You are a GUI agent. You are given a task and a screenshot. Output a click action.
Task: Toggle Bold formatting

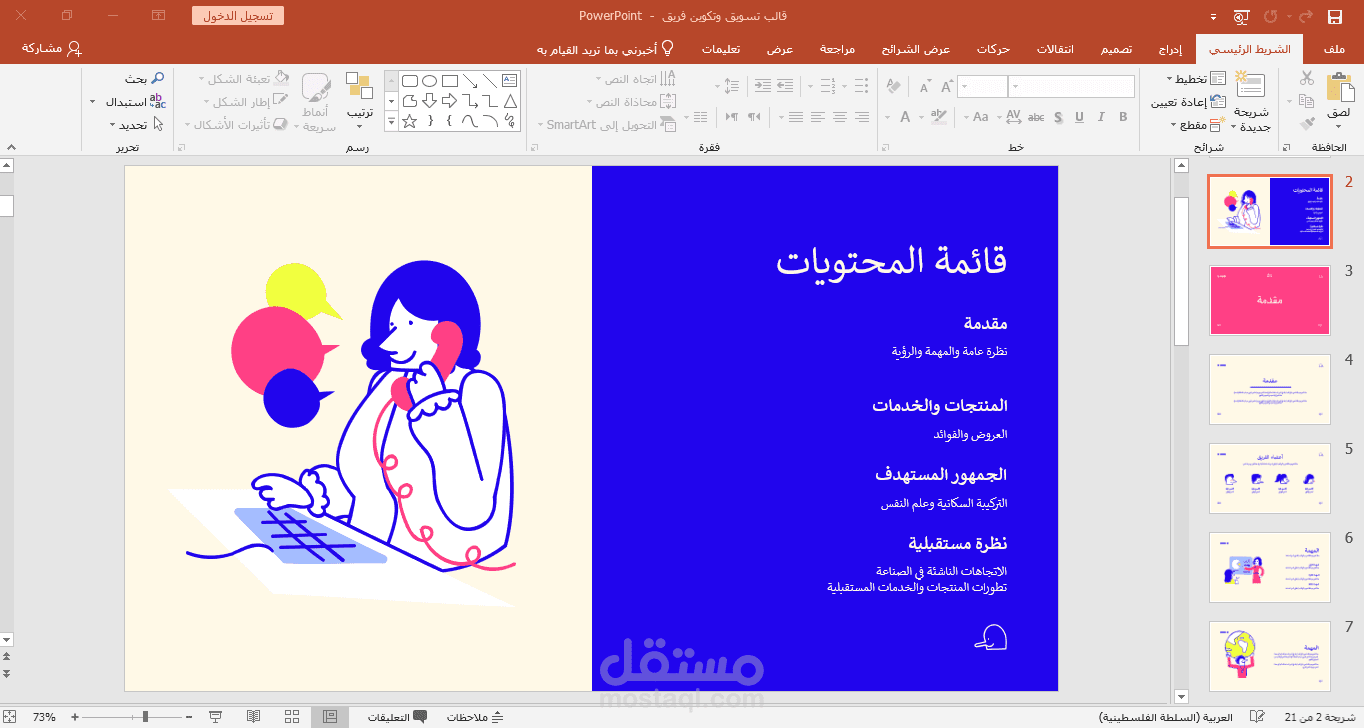coord(1123,117)
